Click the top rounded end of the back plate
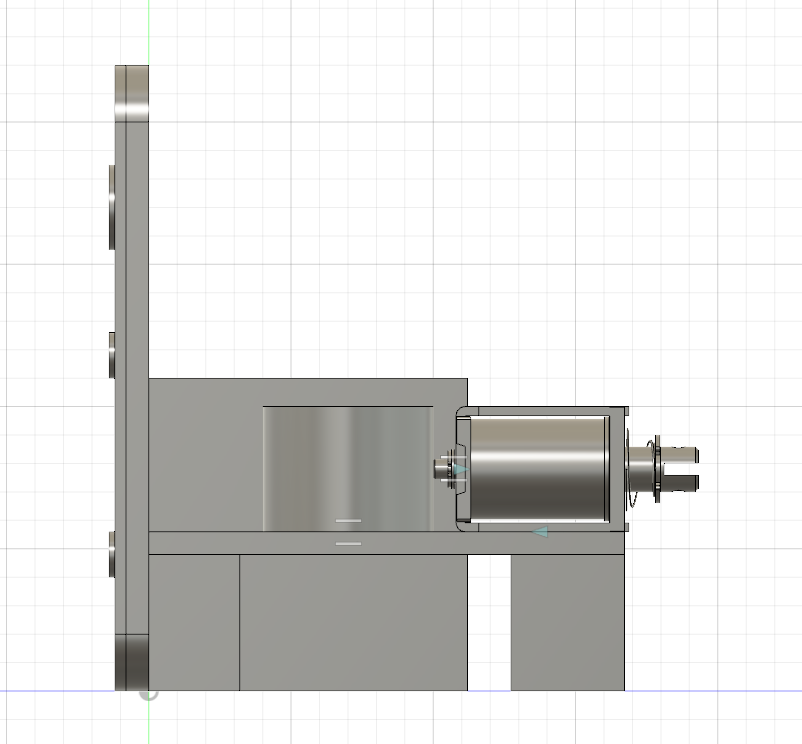Screen dimensions: 802x744 click(x=131, y=92)
